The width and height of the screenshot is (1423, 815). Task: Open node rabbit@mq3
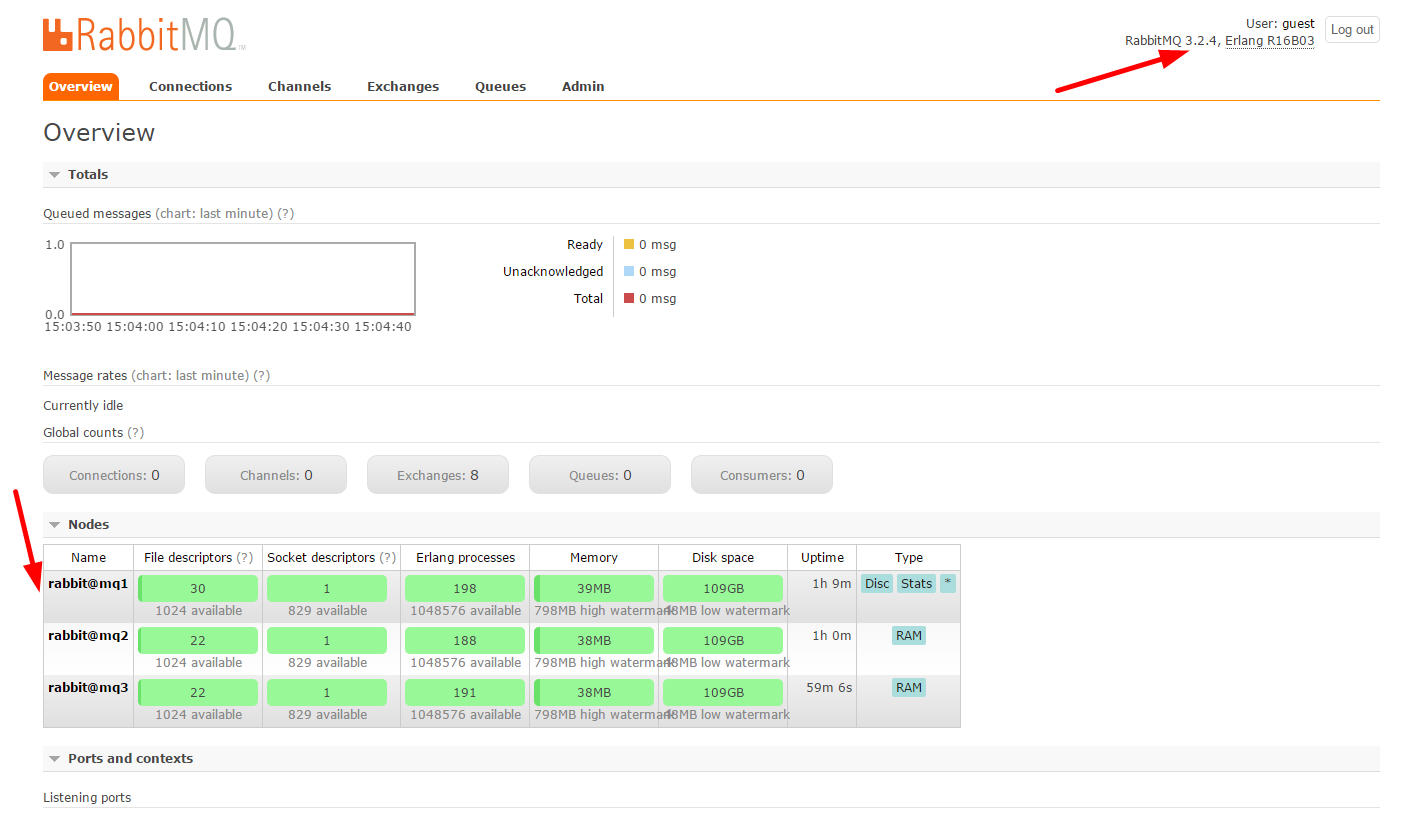pos(88,687)
